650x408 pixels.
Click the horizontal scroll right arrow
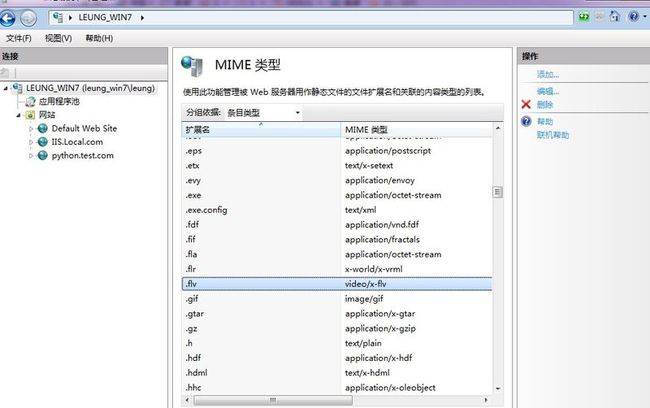486,400
